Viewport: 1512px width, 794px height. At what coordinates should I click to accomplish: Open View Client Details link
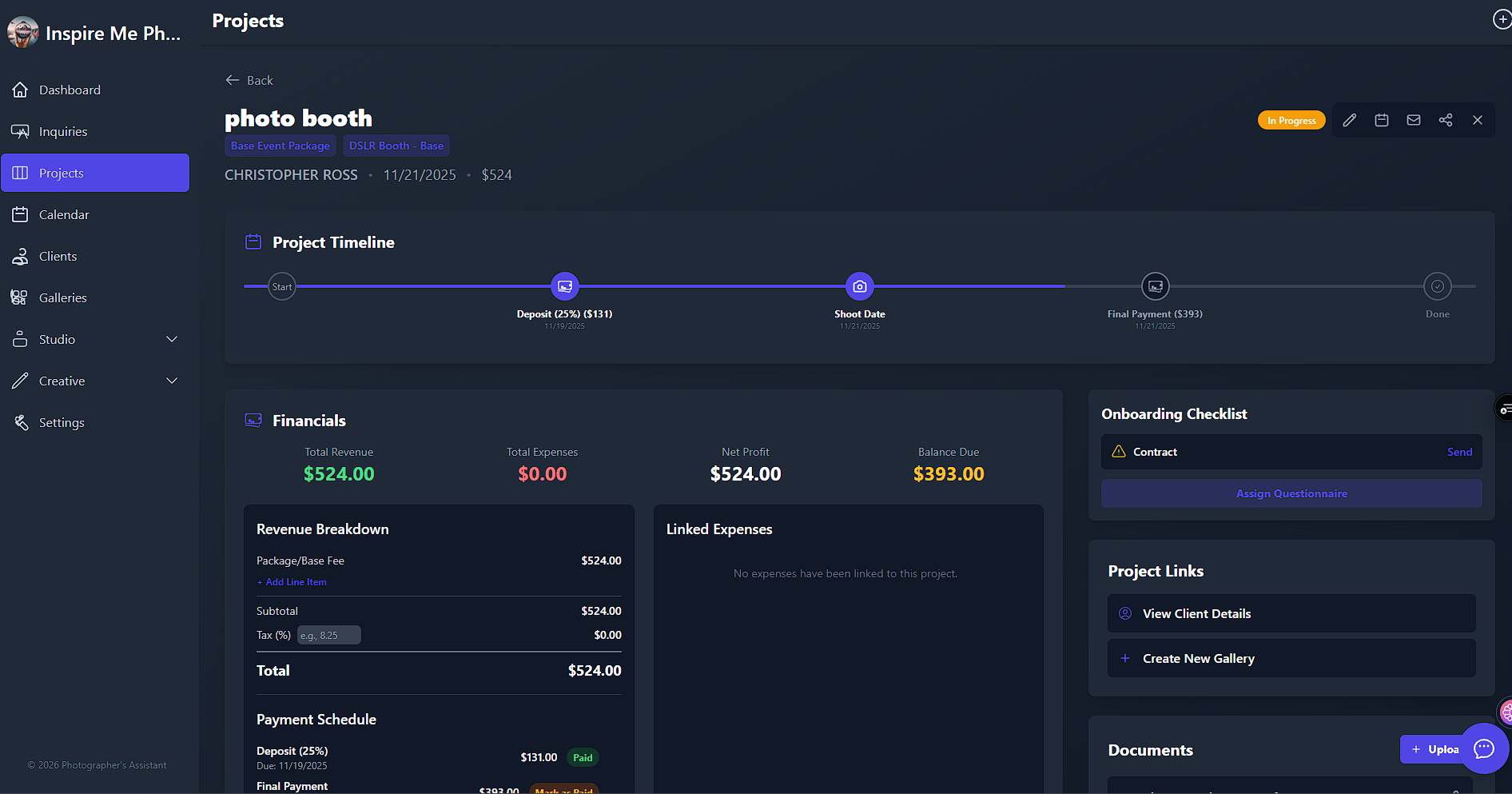(x=1291, y=613)
